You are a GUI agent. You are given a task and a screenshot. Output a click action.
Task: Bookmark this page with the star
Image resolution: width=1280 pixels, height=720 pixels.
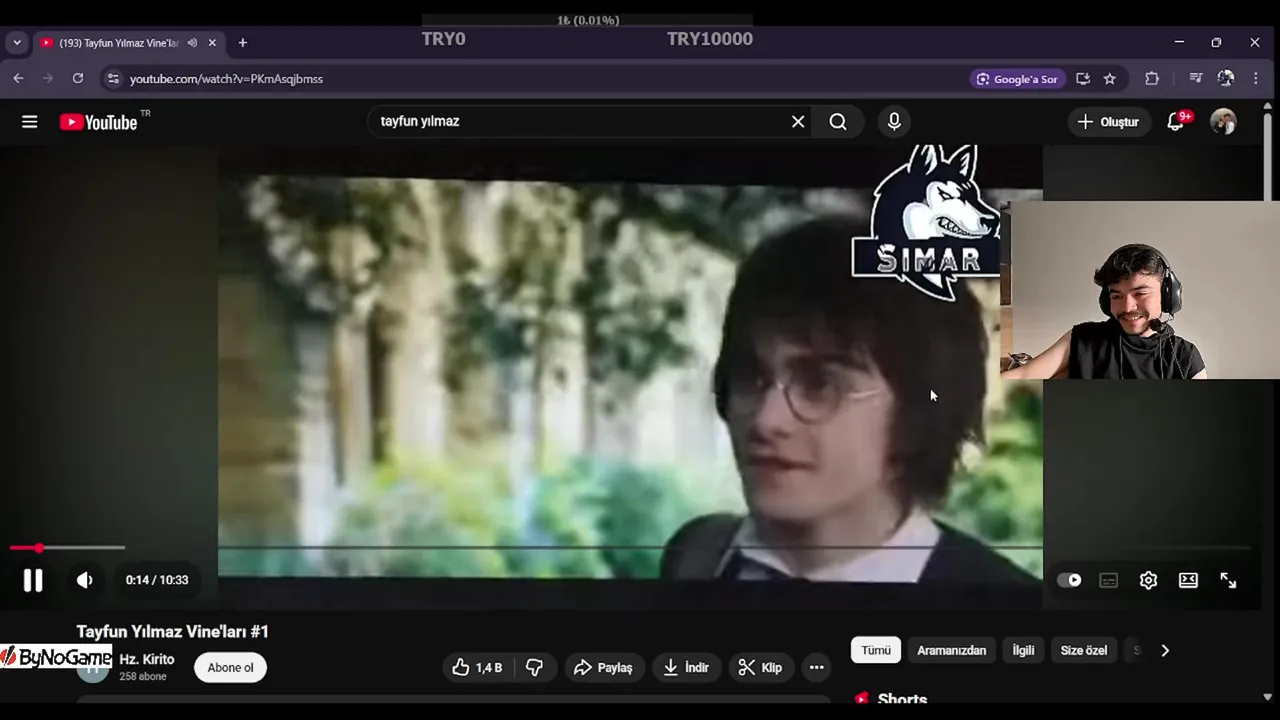tap(1110, 79)
